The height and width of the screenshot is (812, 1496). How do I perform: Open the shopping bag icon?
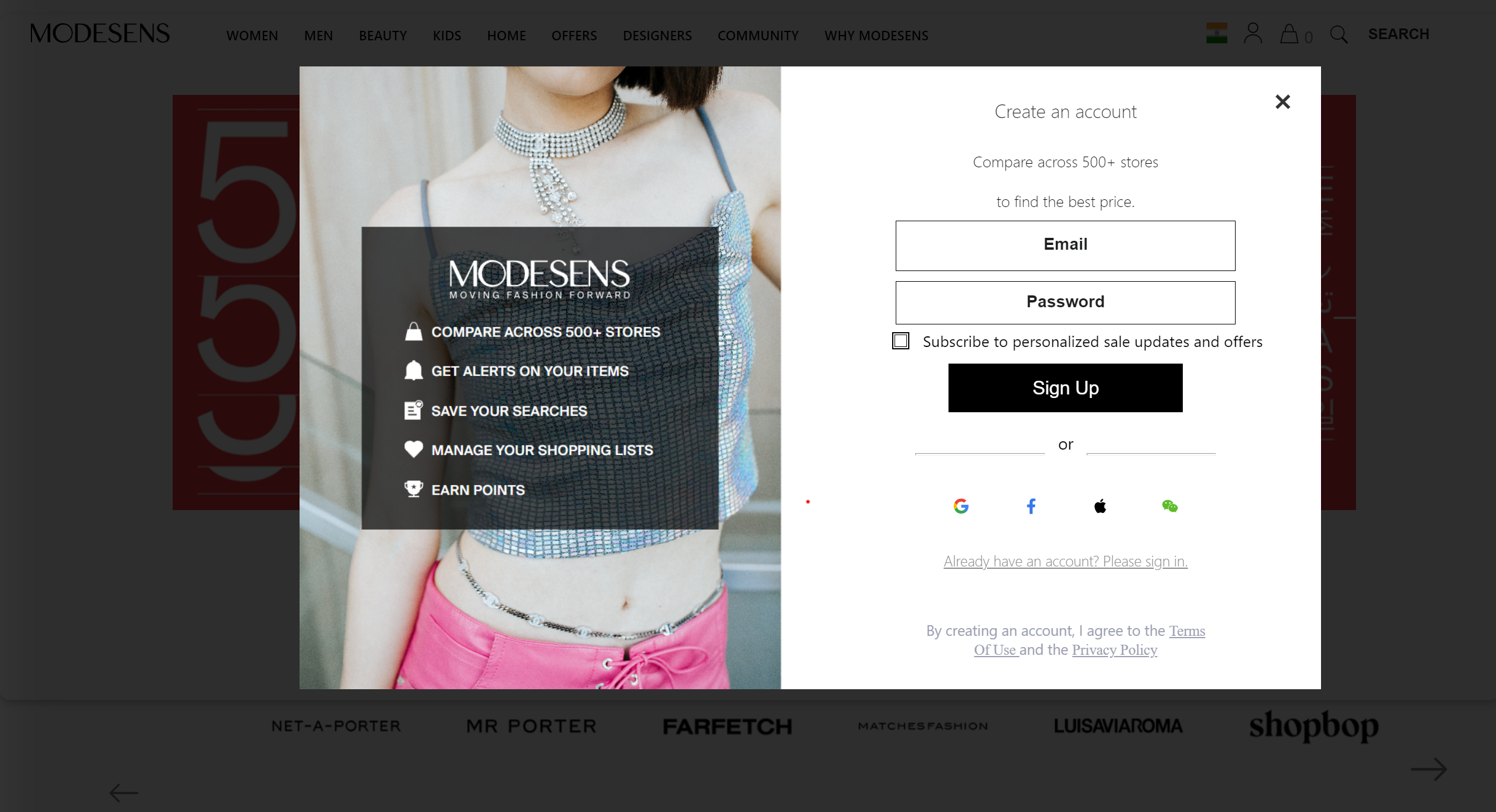1289,34
